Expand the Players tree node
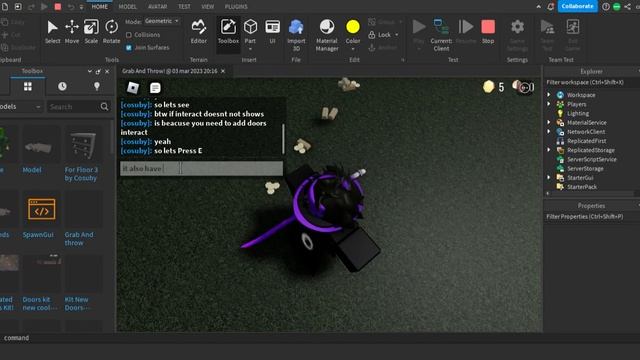The height and width of the screenshot is (360, 640). [x=549, y=104]
